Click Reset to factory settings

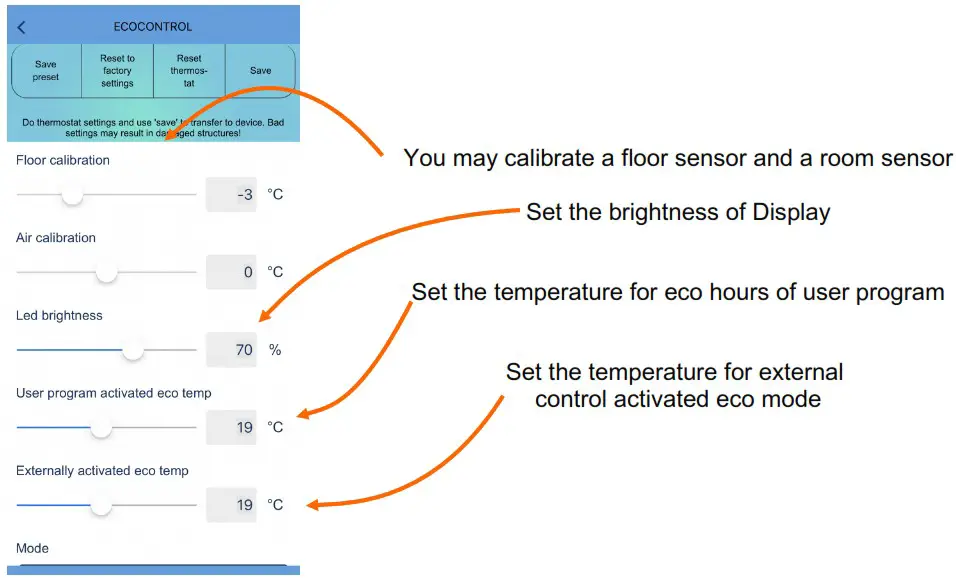click(x=117, y=70)
